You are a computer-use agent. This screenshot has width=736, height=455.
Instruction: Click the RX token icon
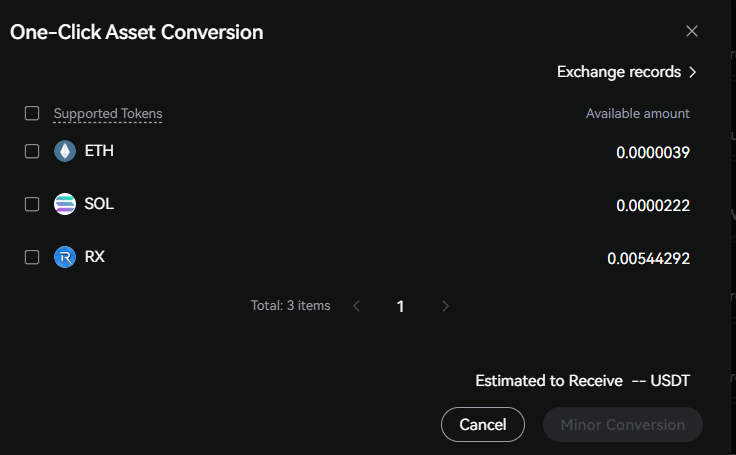(x=65, y=257)
